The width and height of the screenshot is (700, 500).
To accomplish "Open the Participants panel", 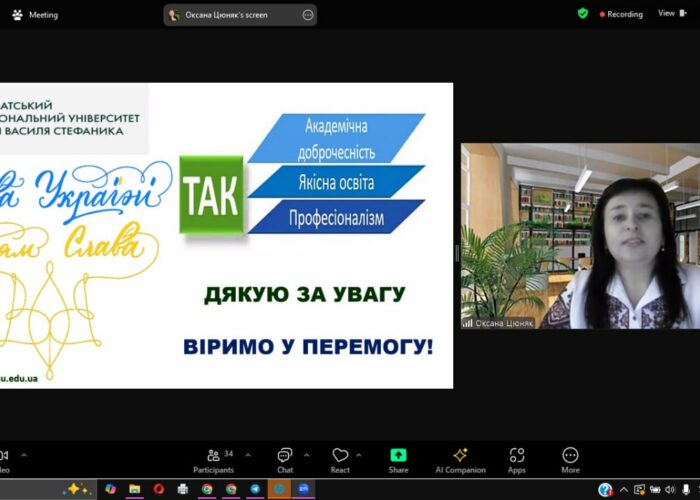I will 213,459.
